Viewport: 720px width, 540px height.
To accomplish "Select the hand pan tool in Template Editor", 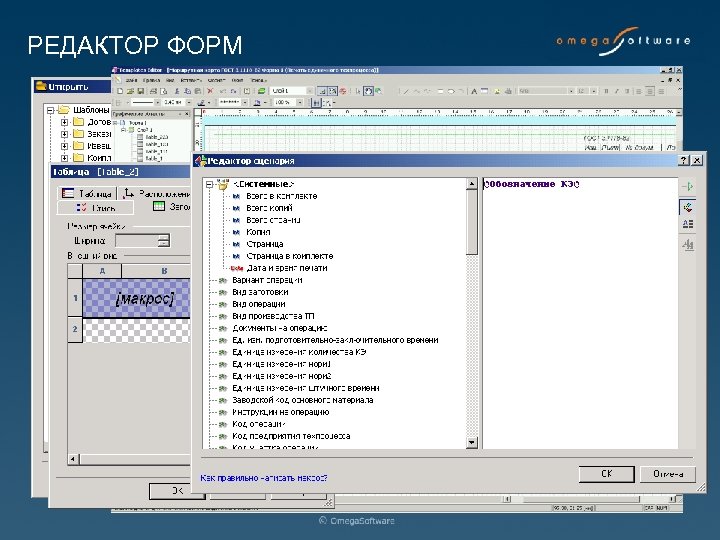I will tap(369, 91).
